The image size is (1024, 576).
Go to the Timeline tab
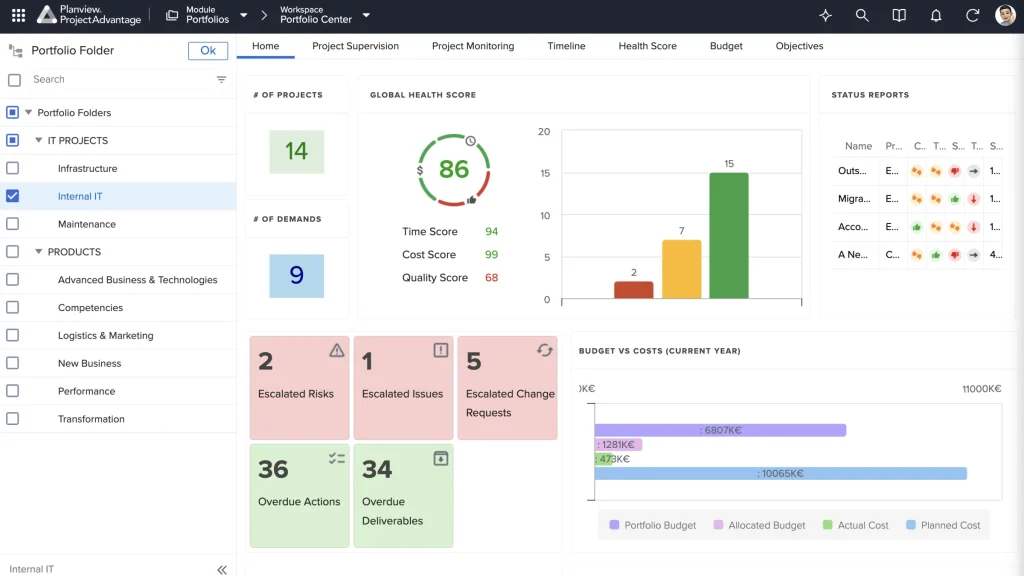pyautogui.click(x=566, y=46)
